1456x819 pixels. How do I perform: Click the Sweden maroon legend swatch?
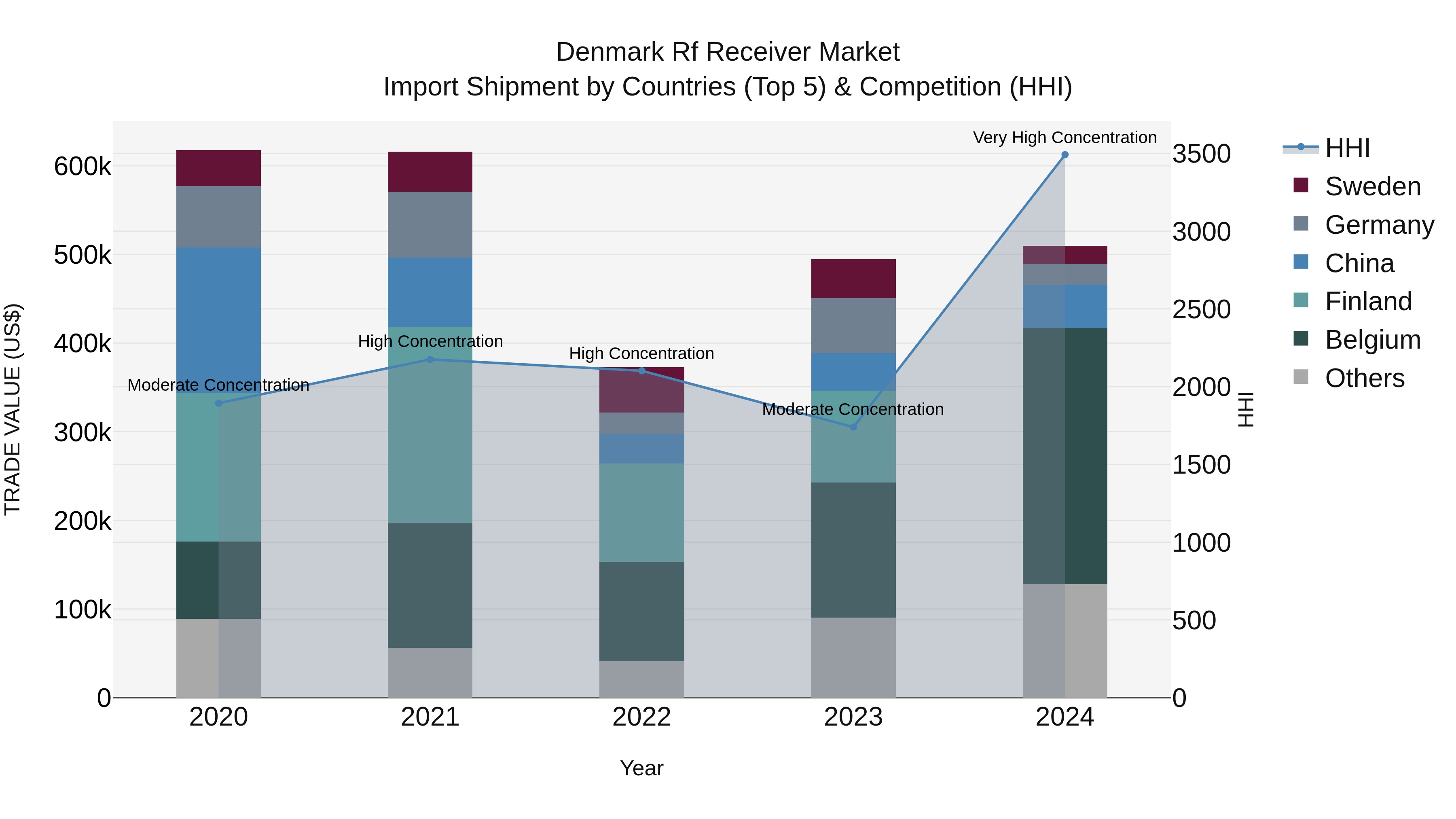tap(1301, 185)
